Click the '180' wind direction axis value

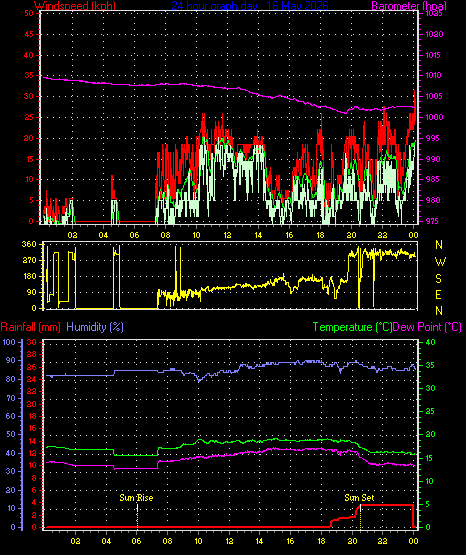29,276
